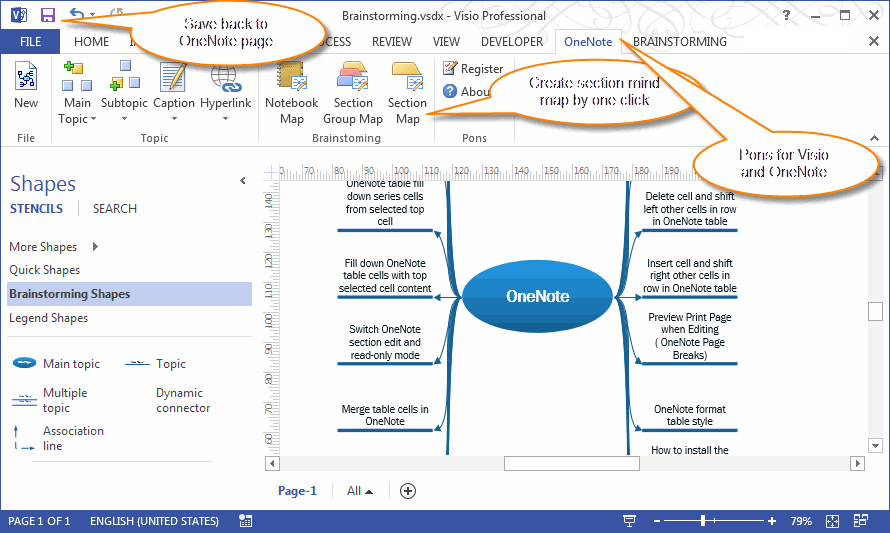Open the FILE tab

click(x=30, y=41)
